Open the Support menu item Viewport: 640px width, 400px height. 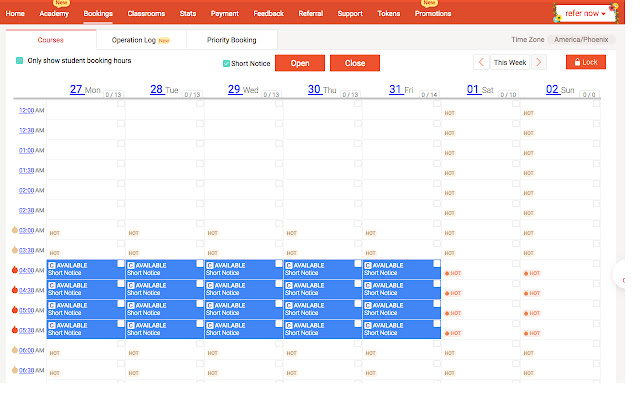[x=350, y=13]
